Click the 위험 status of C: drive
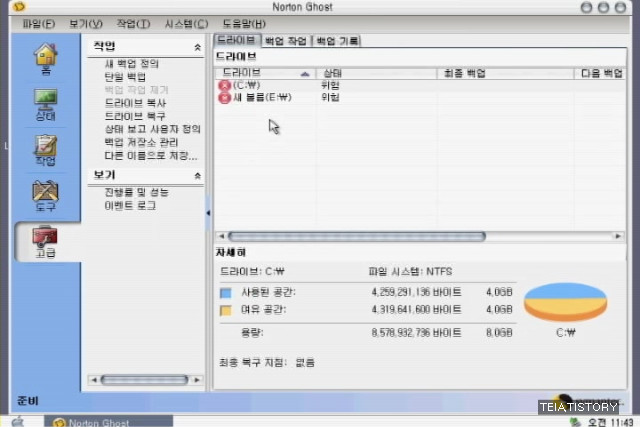The width and height of the screenshot is (640, 427). coord(330,85)
